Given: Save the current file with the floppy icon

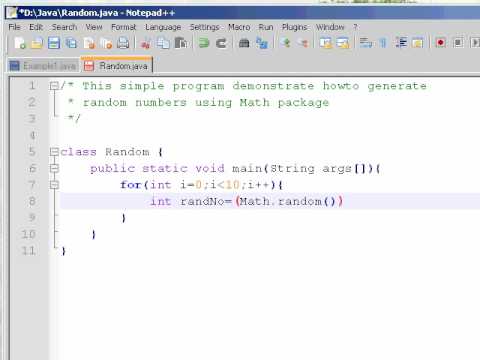Looking at the screenshot, I should click(x=54, y=43).
